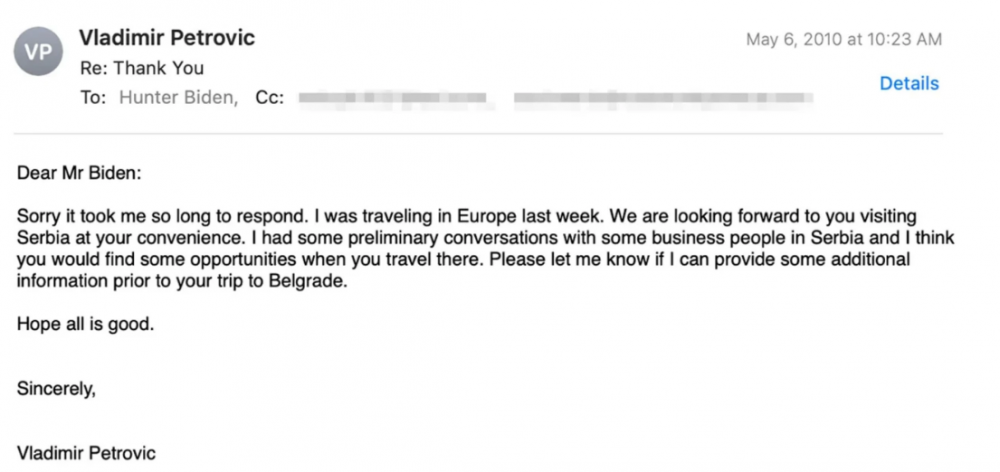Image resolution: width=1000 pixels, height=472 pixels.
Task: Click the first blurred Cc address
Action: [x=393, y=99]
